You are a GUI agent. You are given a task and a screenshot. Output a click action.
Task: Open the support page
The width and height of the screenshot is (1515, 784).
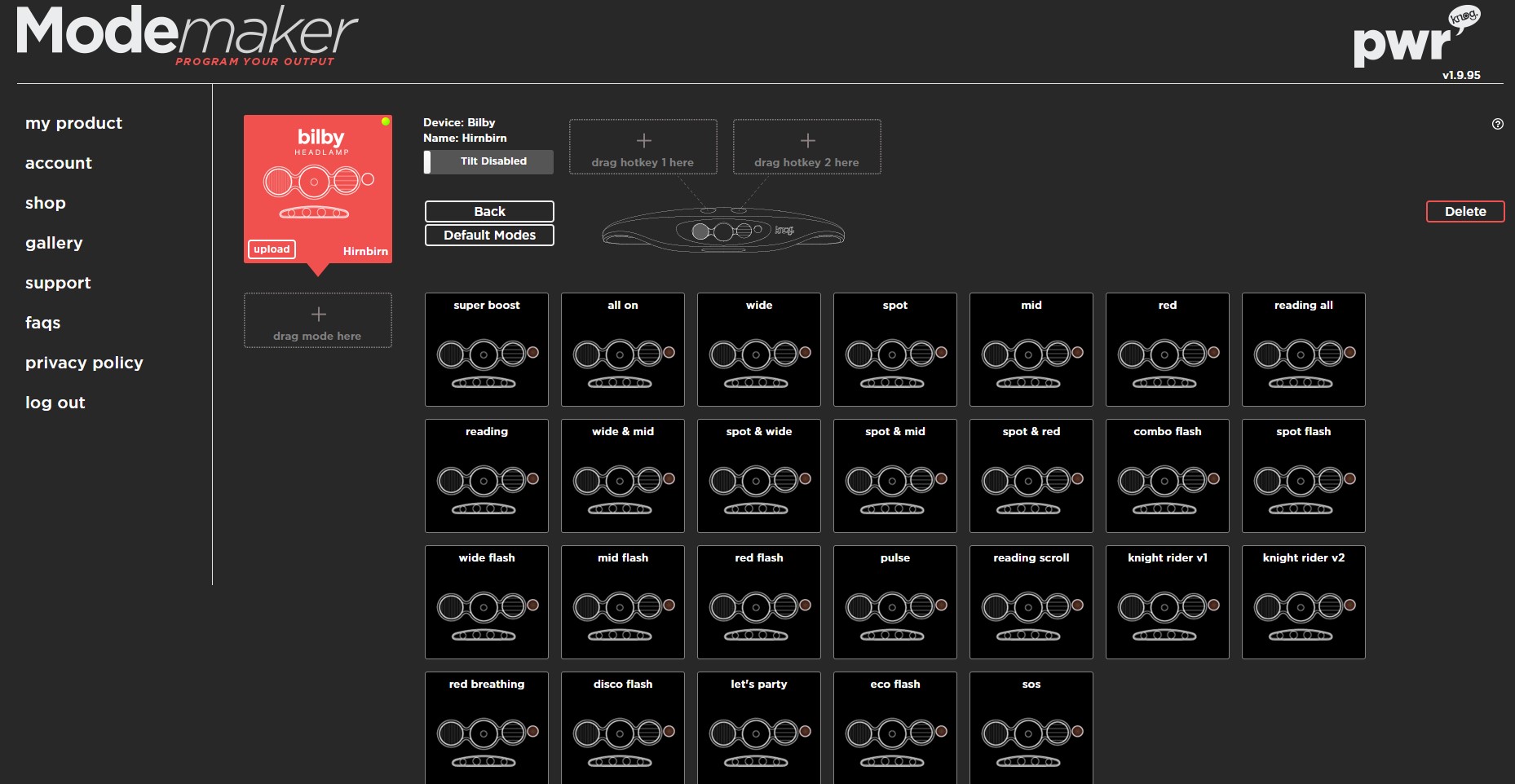(58, 283)
